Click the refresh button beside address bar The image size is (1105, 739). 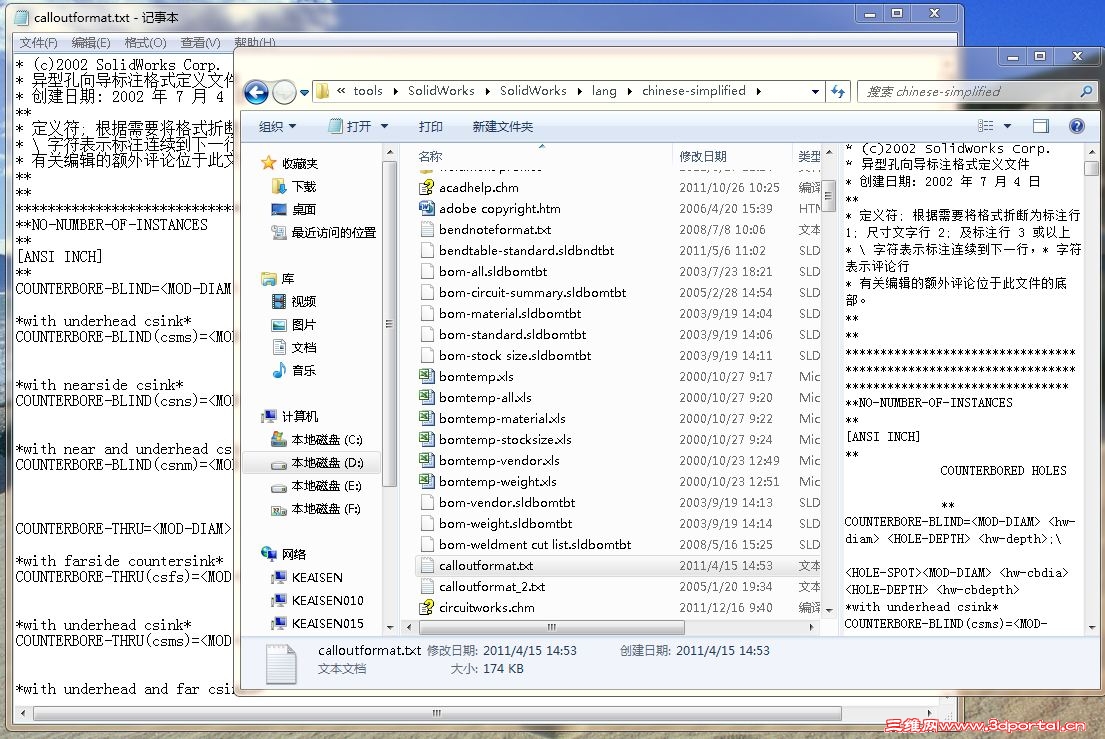coord(838,91)
